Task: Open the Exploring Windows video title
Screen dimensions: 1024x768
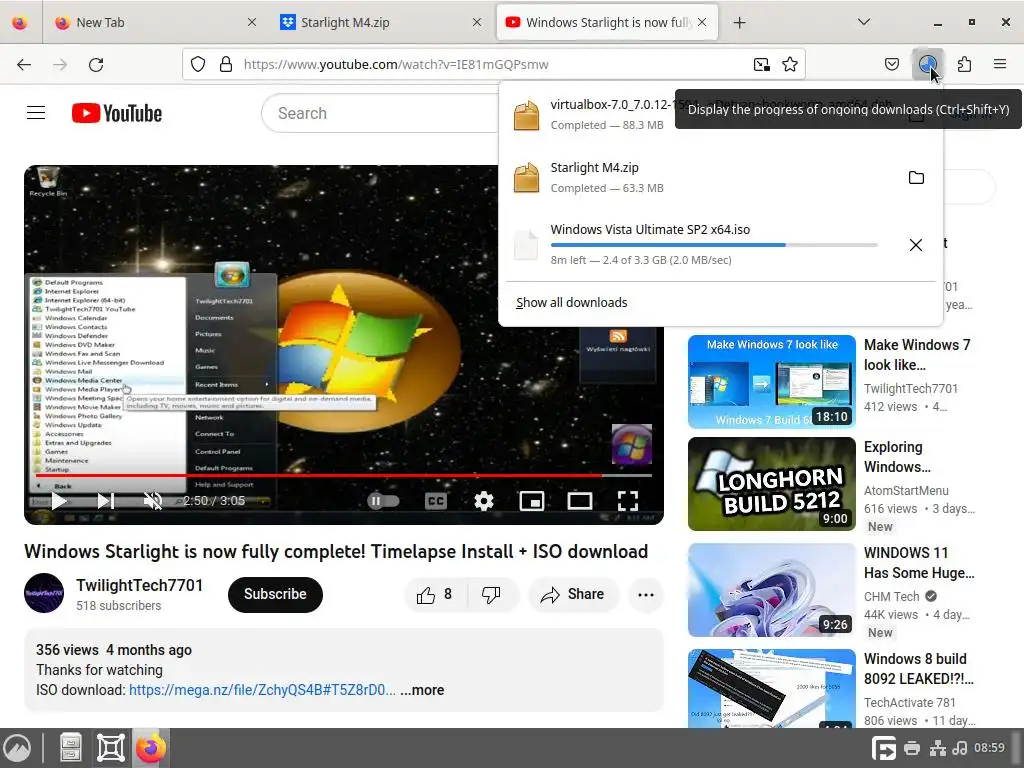Action: click(897, 457)
